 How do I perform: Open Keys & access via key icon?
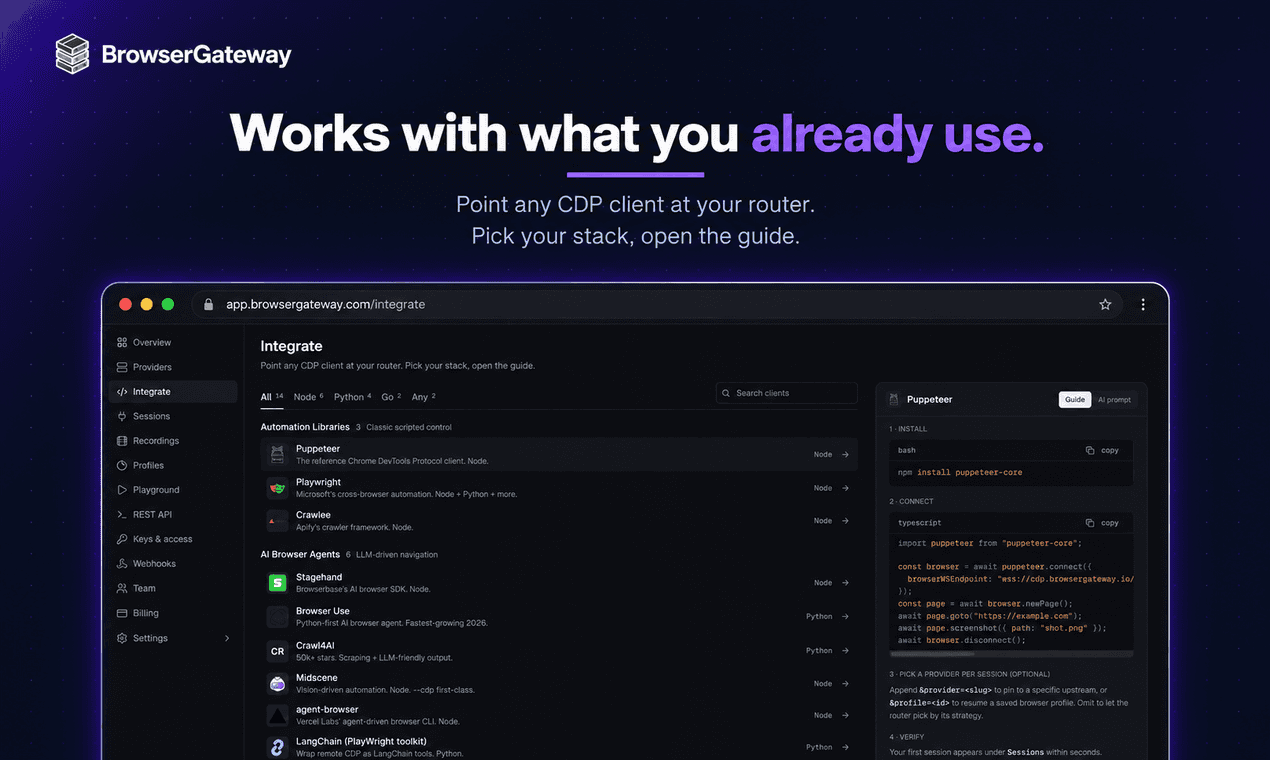click(122, 539)
